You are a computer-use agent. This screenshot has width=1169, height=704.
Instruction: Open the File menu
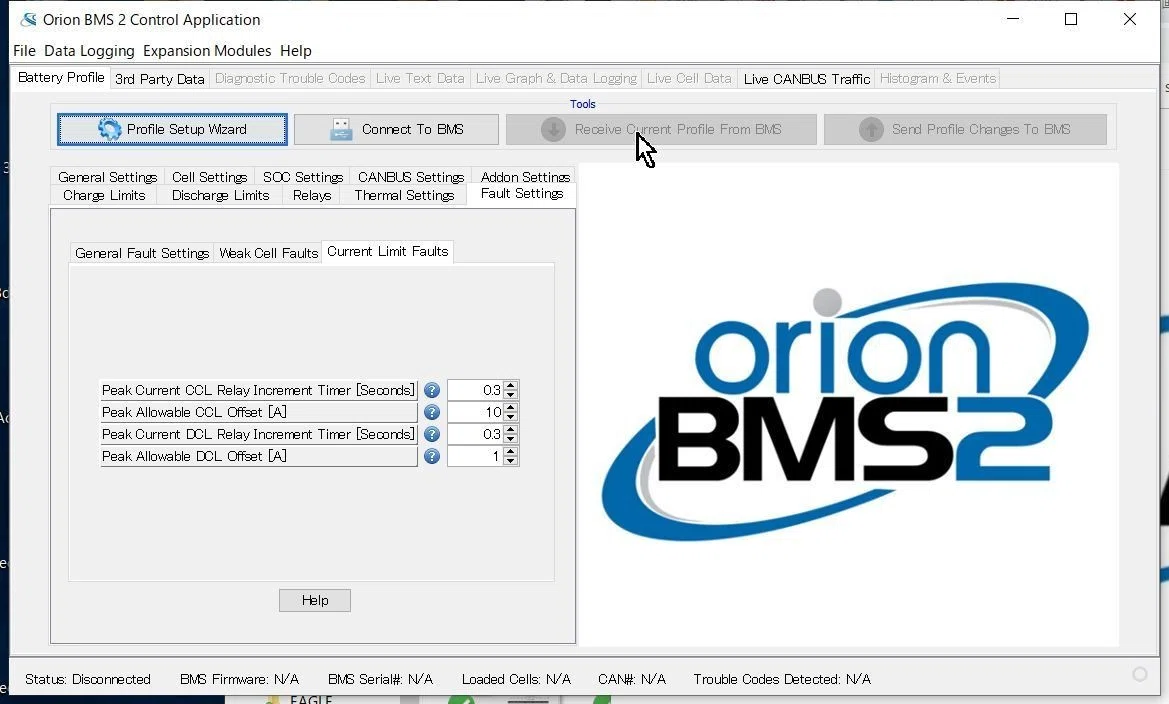[24, 51]
